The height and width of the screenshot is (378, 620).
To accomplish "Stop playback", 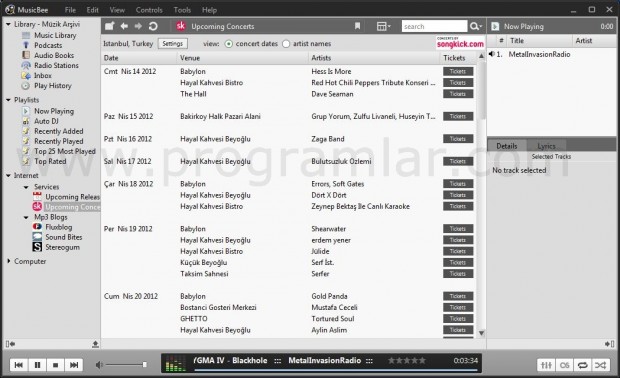I will 55,365.
